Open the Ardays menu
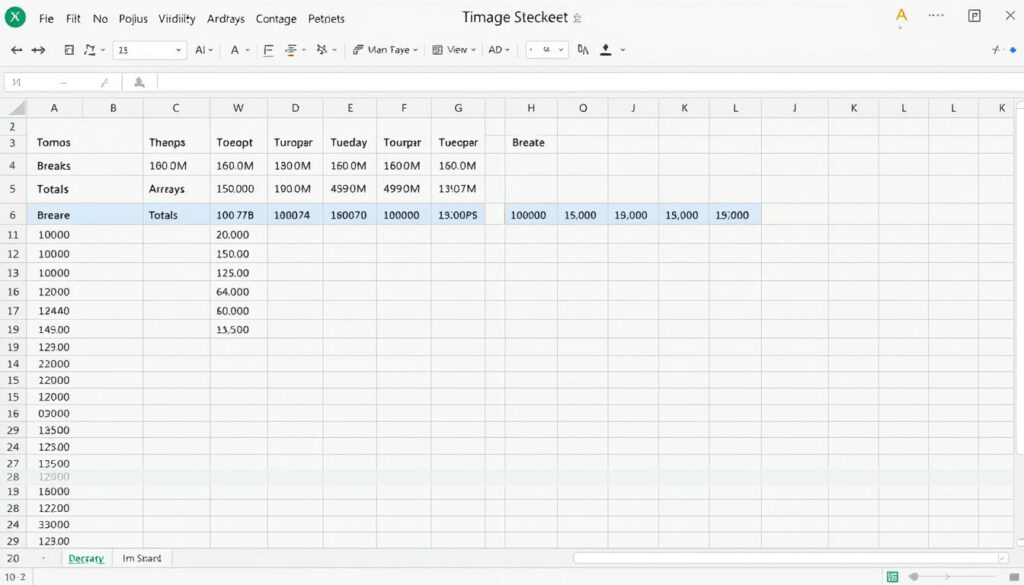 [x=226, y=19]
